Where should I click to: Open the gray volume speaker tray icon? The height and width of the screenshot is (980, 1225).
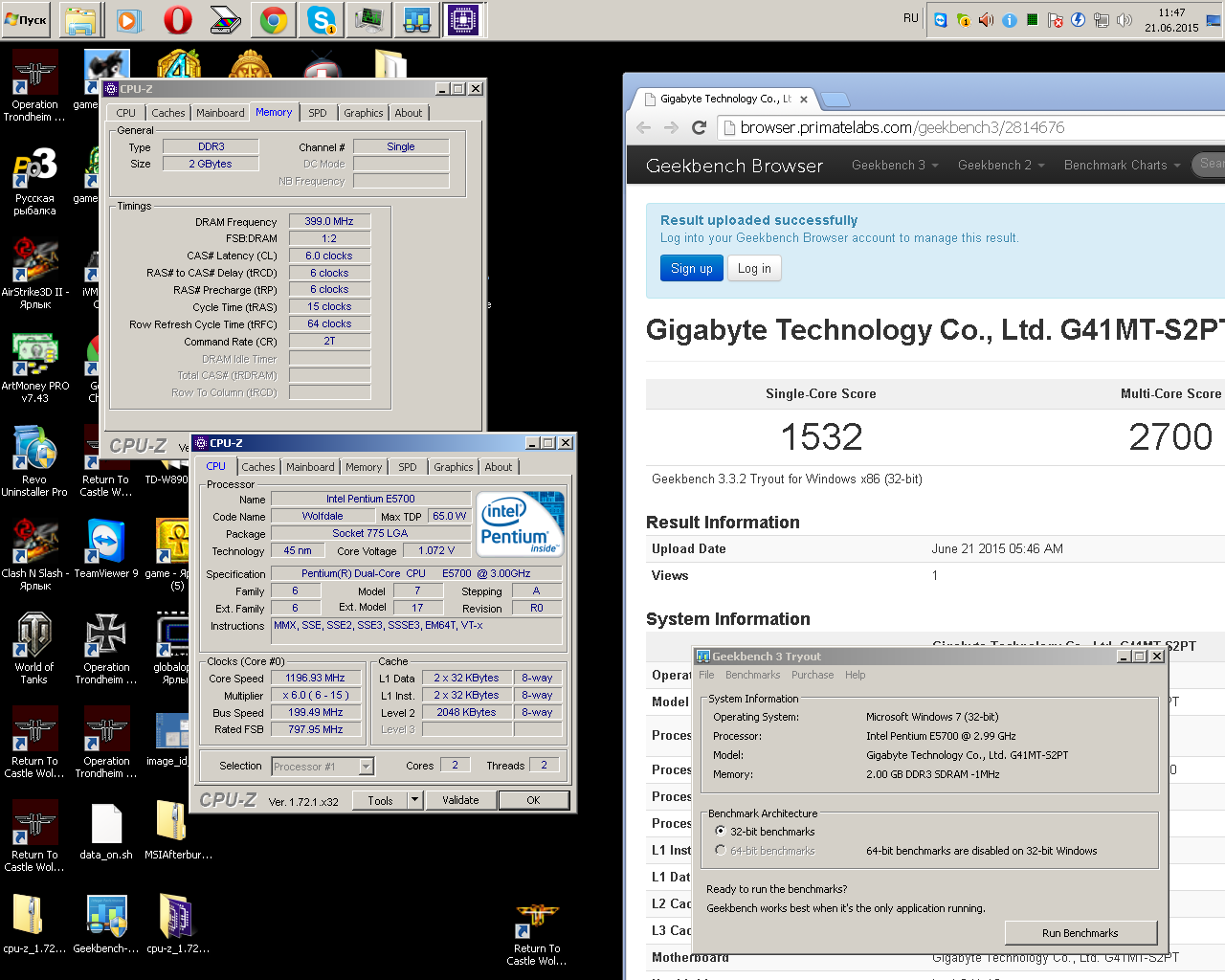click(x=1125, y=19)
